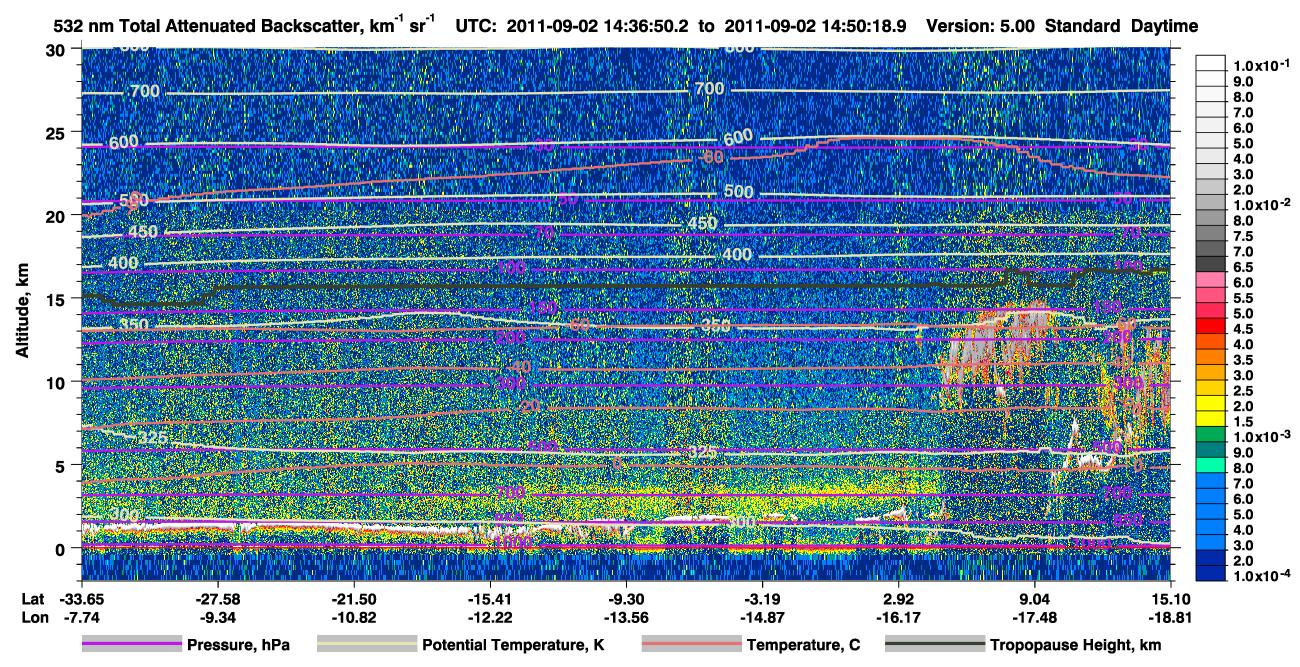Click the longitude value -10.82
1300x667 pixels.
tap(354, 617)
